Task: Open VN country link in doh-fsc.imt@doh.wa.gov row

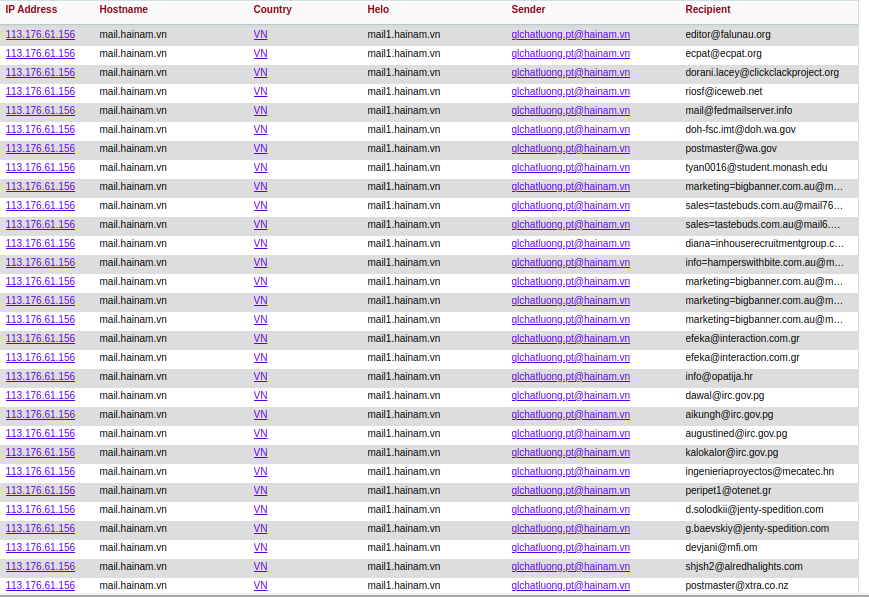Action: point(260,130)
